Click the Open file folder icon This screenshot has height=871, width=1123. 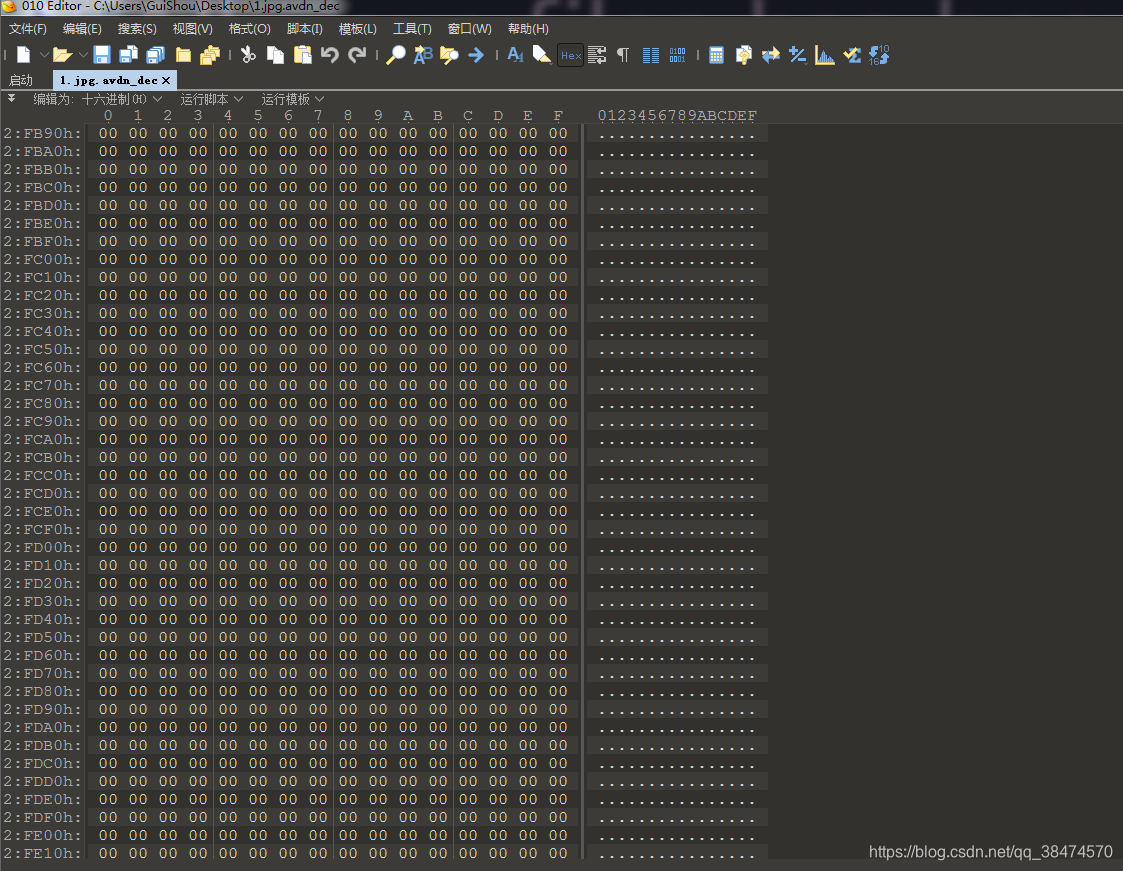click(63, 55)
